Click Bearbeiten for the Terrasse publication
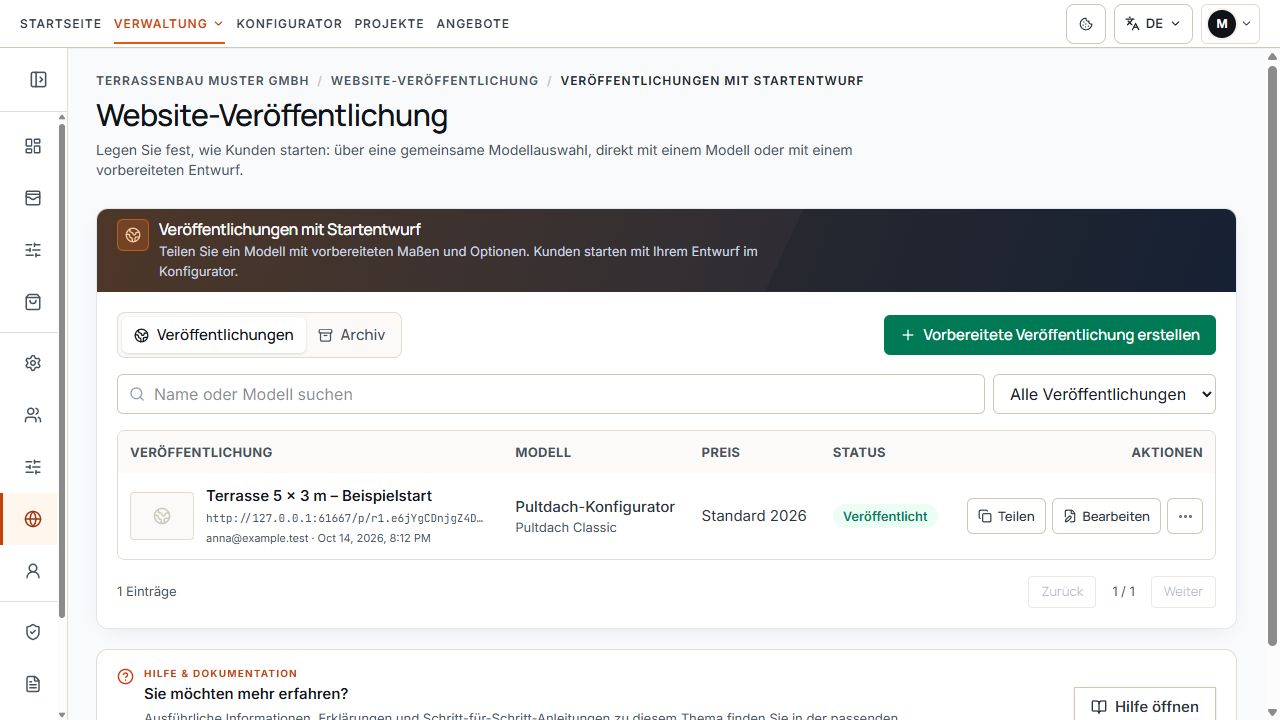Viewport: 1280px width, 720px height. [1106, 516]
